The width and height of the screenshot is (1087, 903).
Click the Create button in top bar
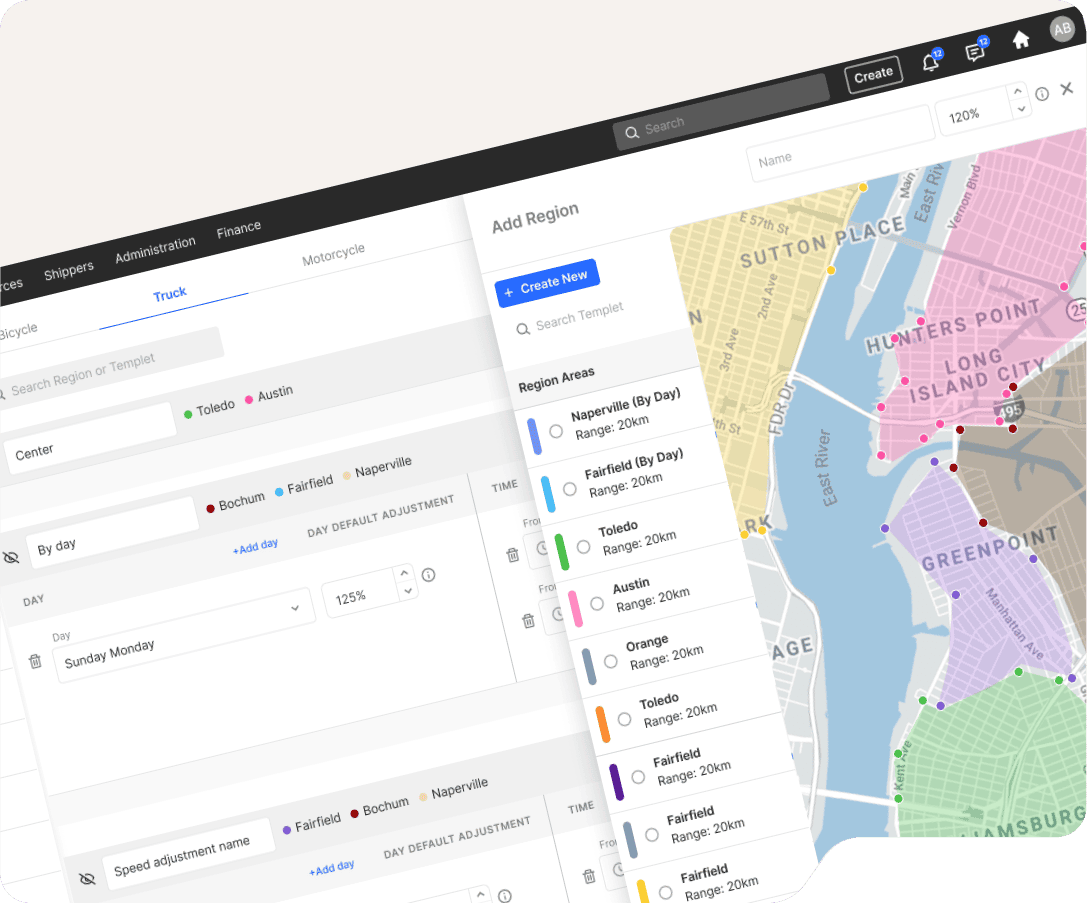pos(873,74)
